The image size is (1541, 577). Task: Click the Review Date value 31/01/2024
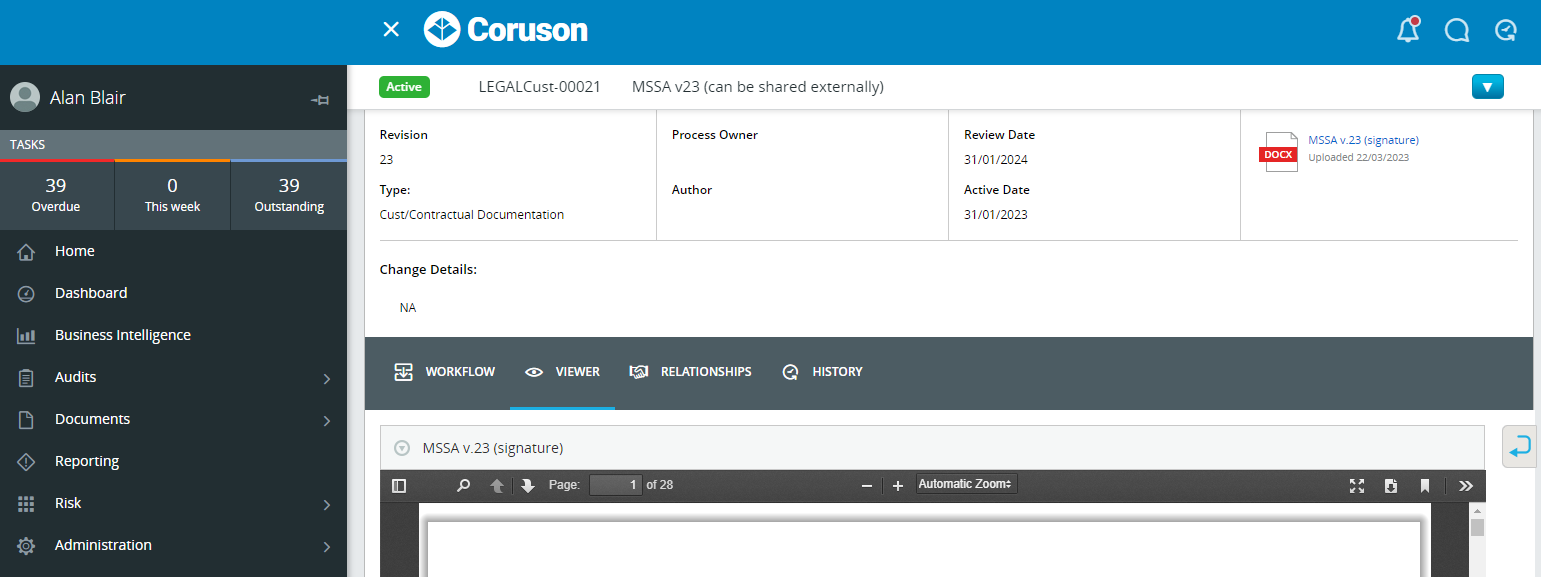pos(996,160)
